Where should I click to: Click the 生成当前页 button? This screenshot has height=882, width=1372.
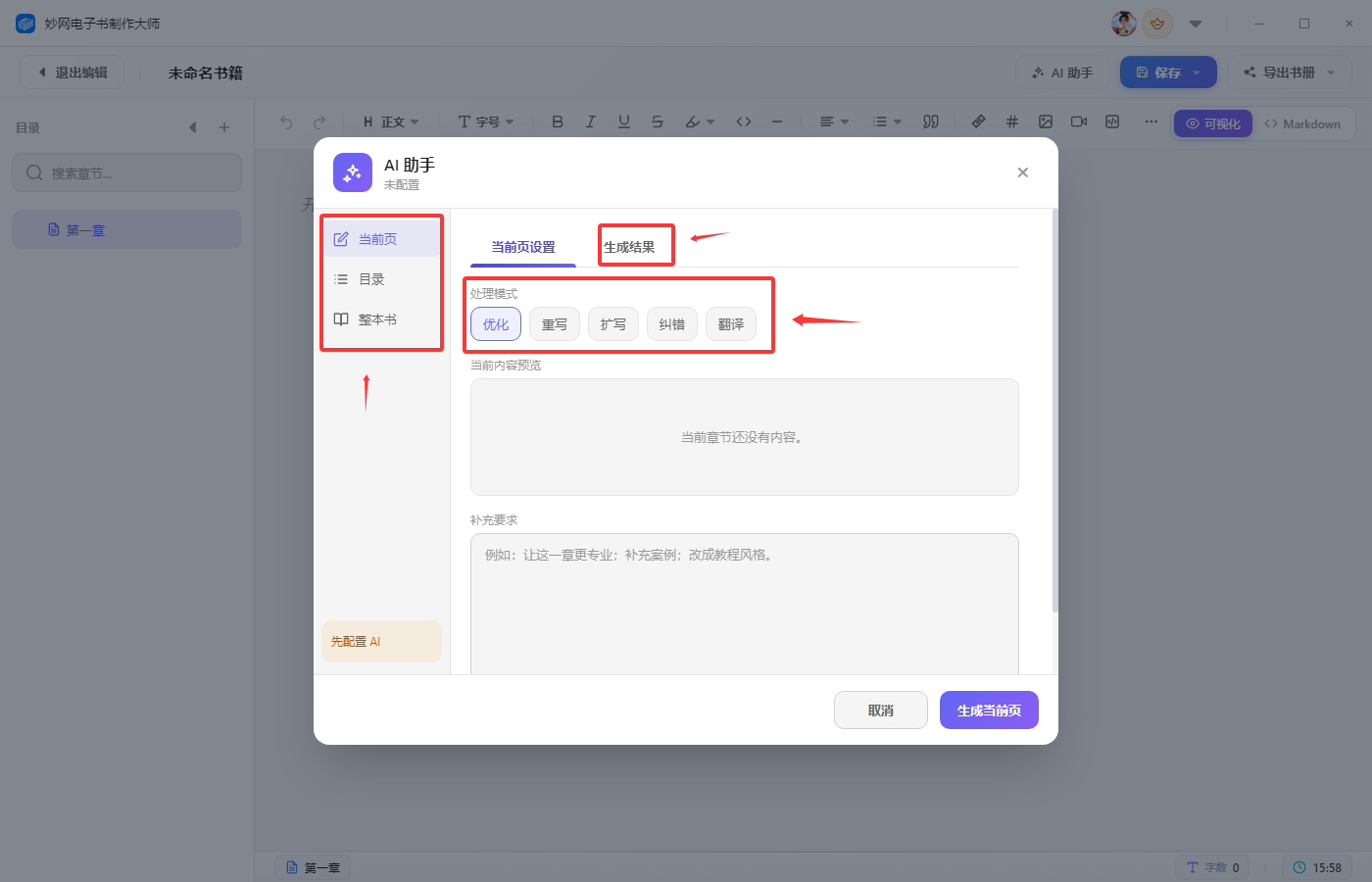click(989, 710)
